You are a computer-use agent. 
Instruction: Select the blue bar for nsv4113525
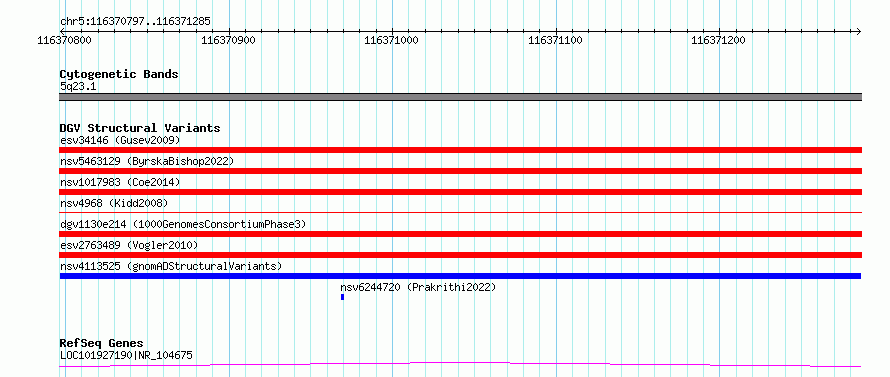point(460,276)
